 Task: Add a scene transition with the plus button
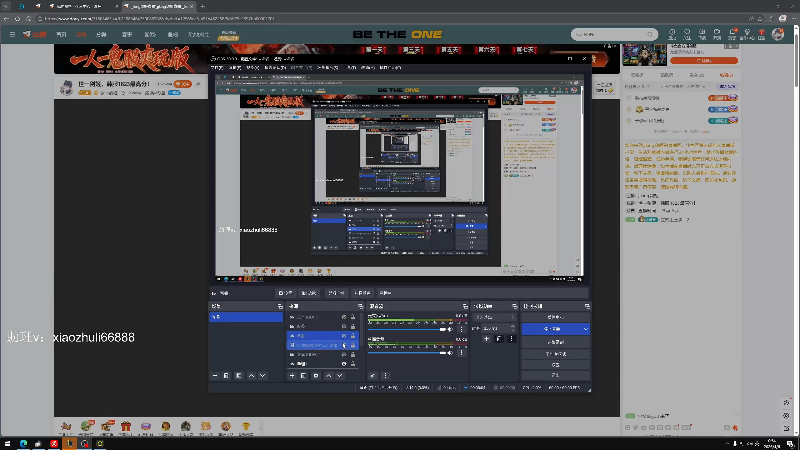(486, 339)
